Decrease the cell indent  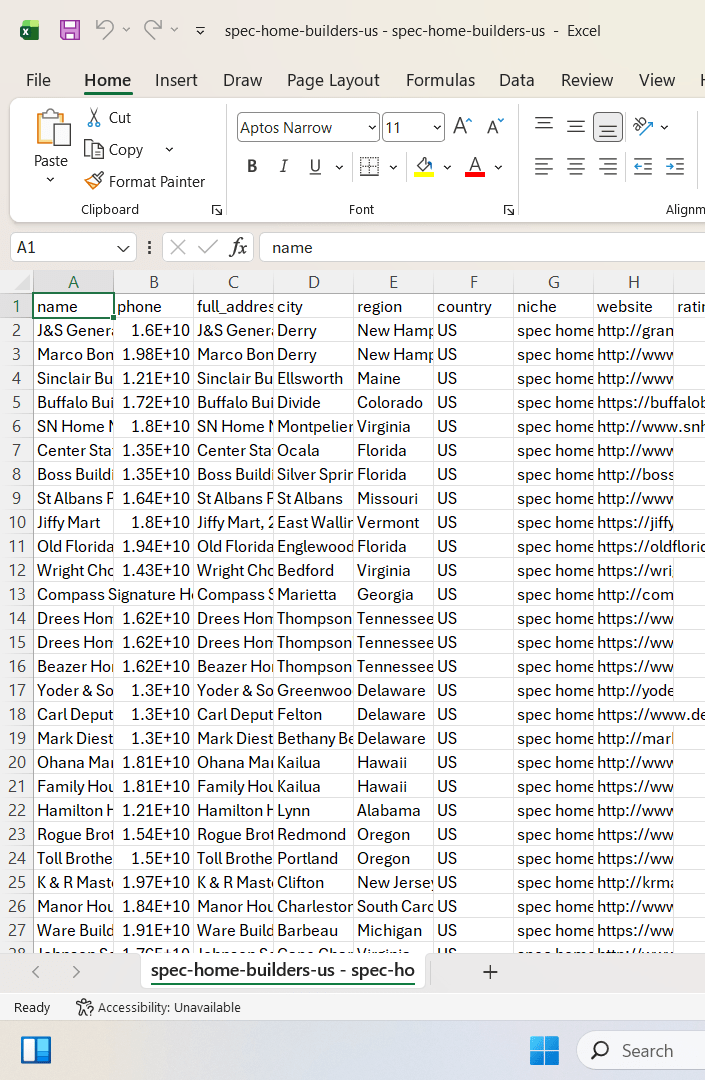(x=643, y=166)
